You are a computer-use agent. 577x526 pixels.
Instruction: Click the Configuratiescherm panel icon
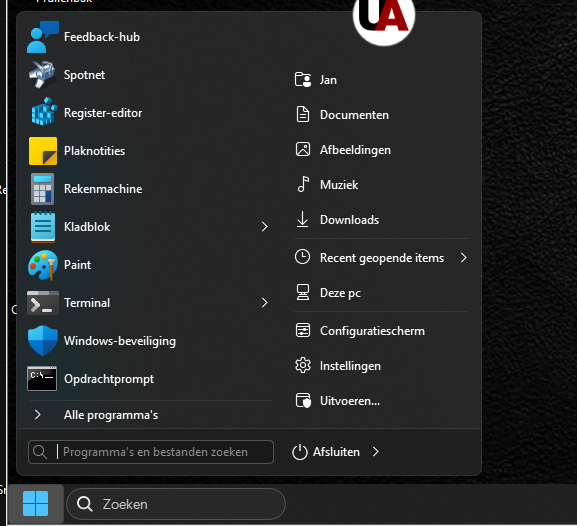click(303, 330)
